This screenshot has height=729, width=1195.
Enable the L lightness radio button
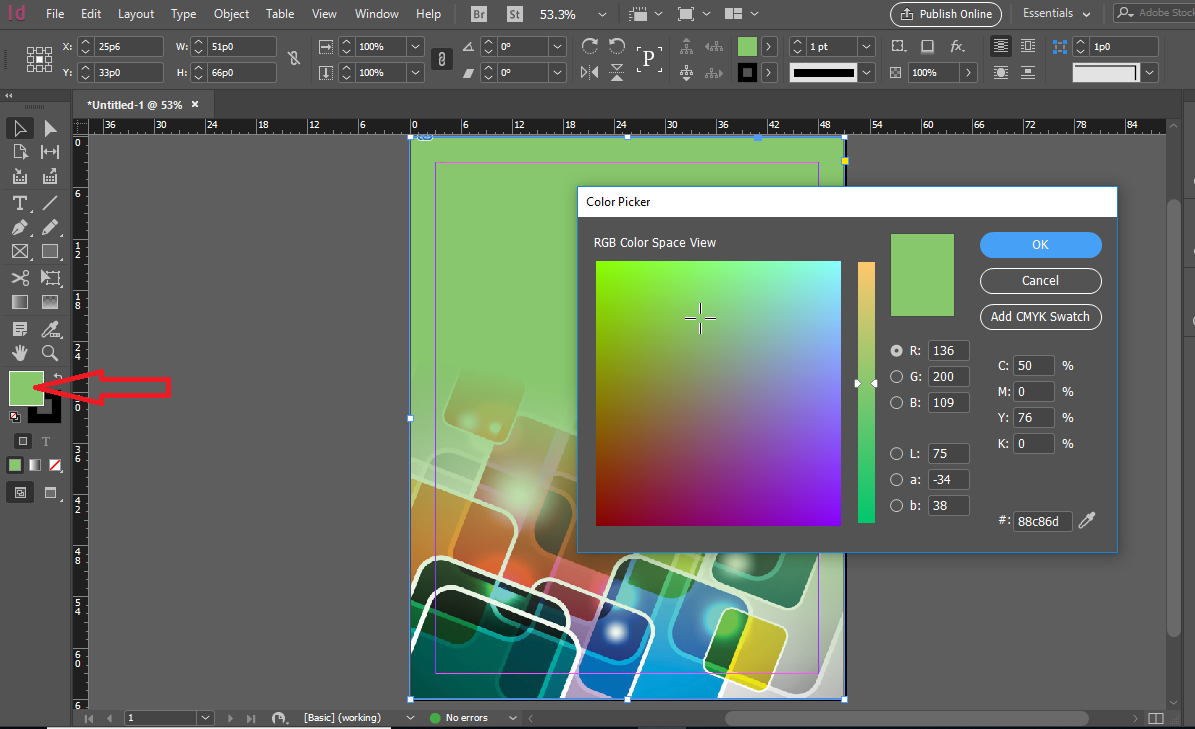click(897, 454)
